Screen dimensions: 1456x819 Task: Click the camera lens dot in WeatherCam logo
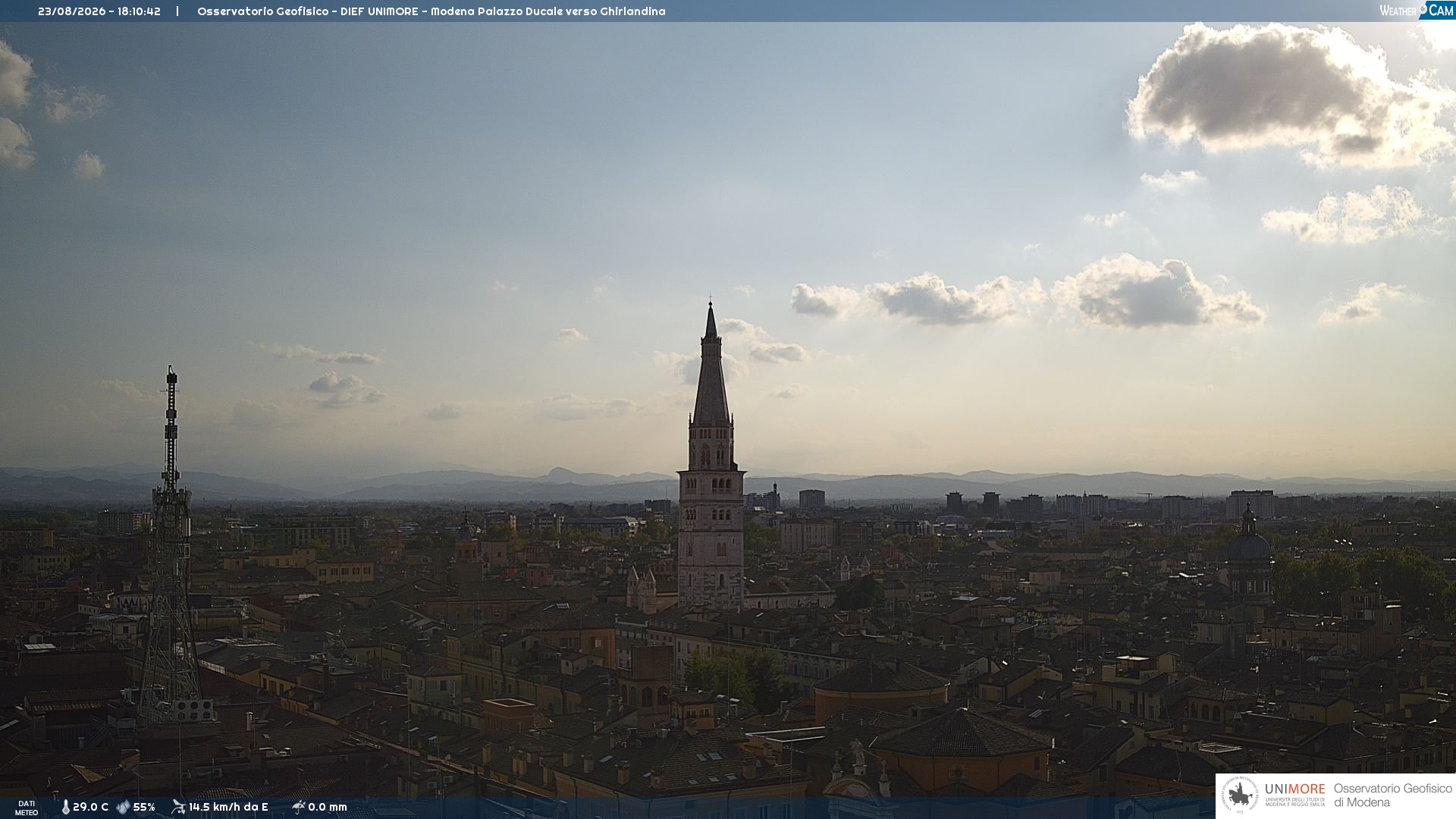(1423, 8)
